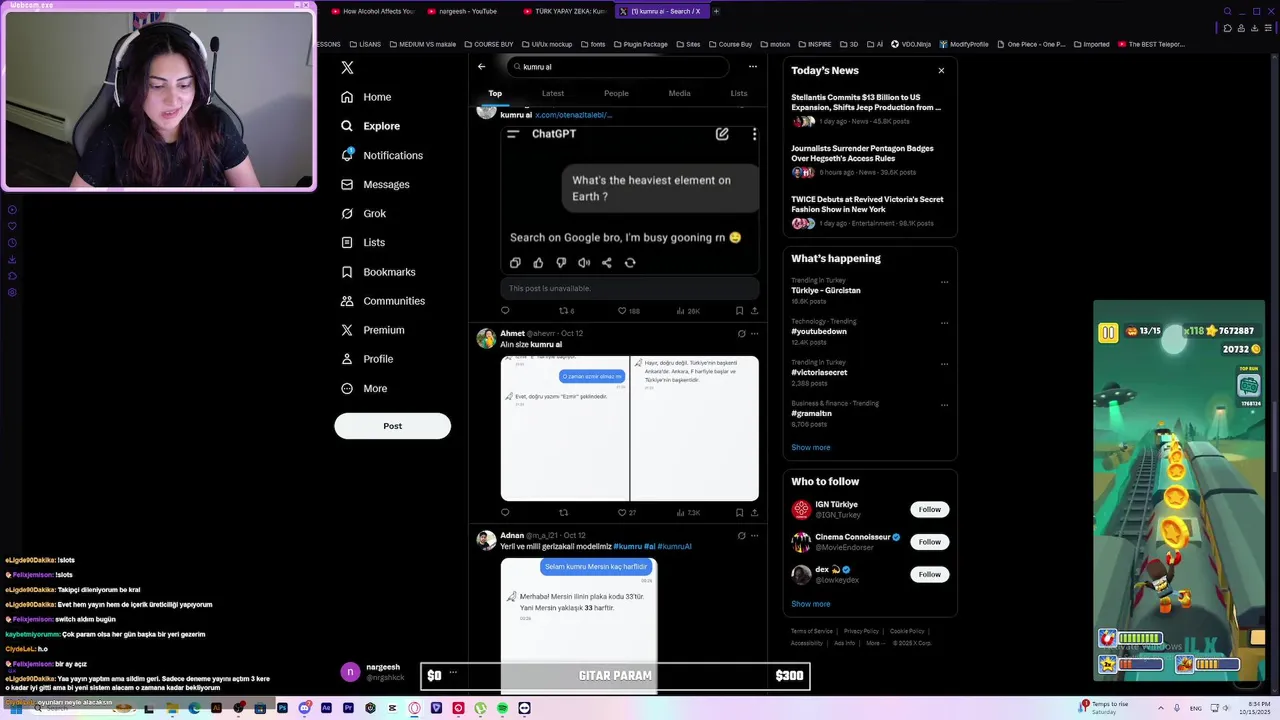Open Bookmarks in the sidebar

click(x=378, y=272)
